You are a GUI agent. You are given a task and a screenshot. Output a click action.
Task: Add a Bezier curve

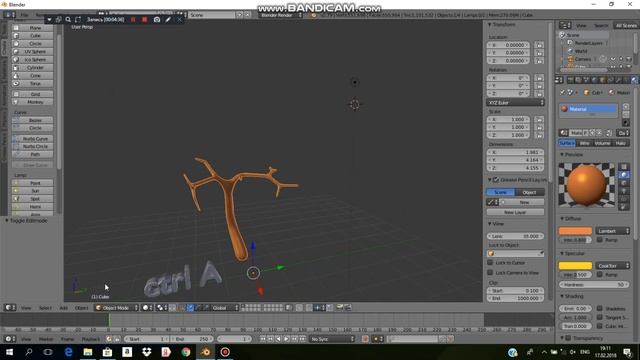[x=33, y=120]
